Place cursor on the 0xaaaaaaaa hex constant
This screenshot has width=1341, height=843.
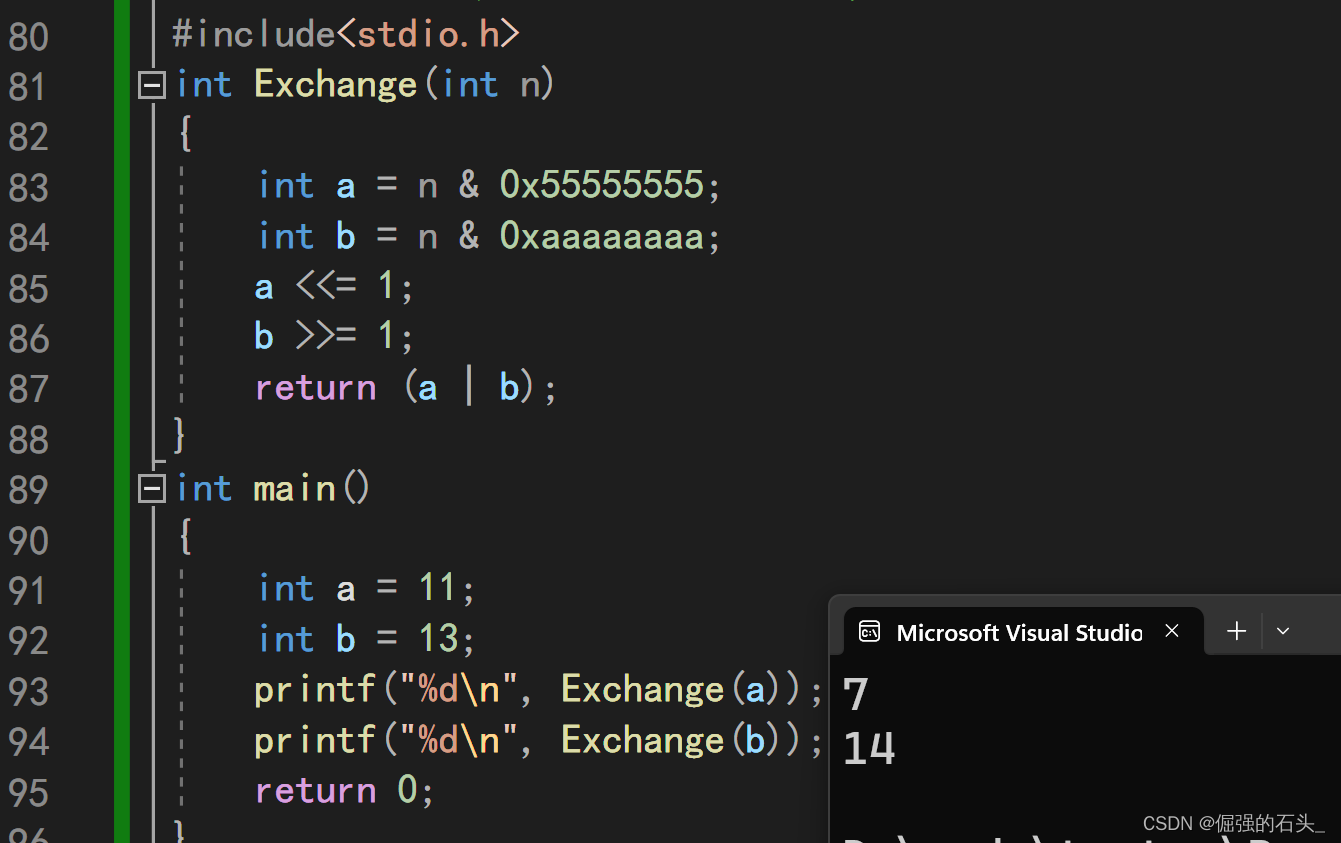pos(601,236)
